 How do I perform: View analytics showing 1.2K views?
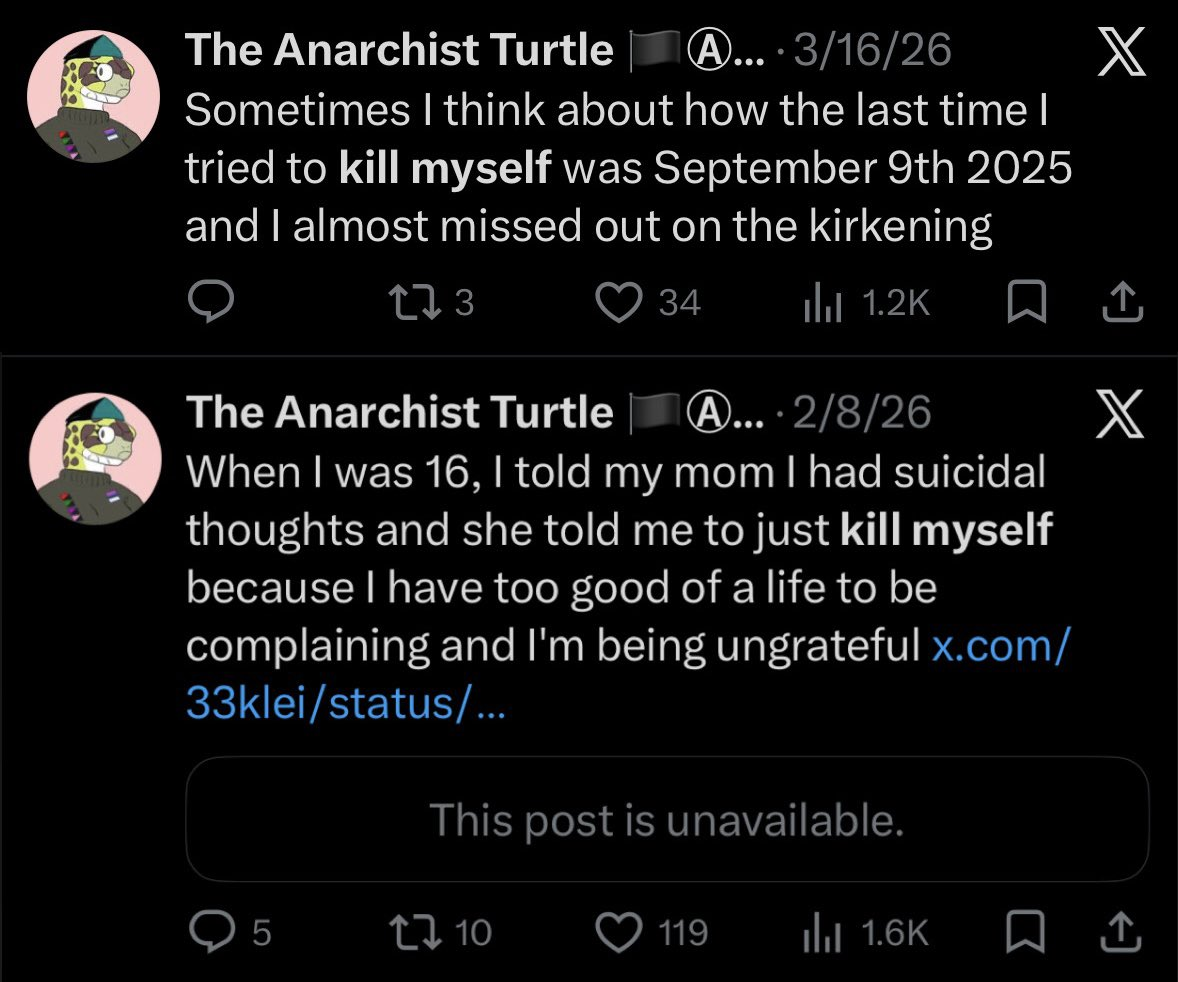[x=818, y=302]
